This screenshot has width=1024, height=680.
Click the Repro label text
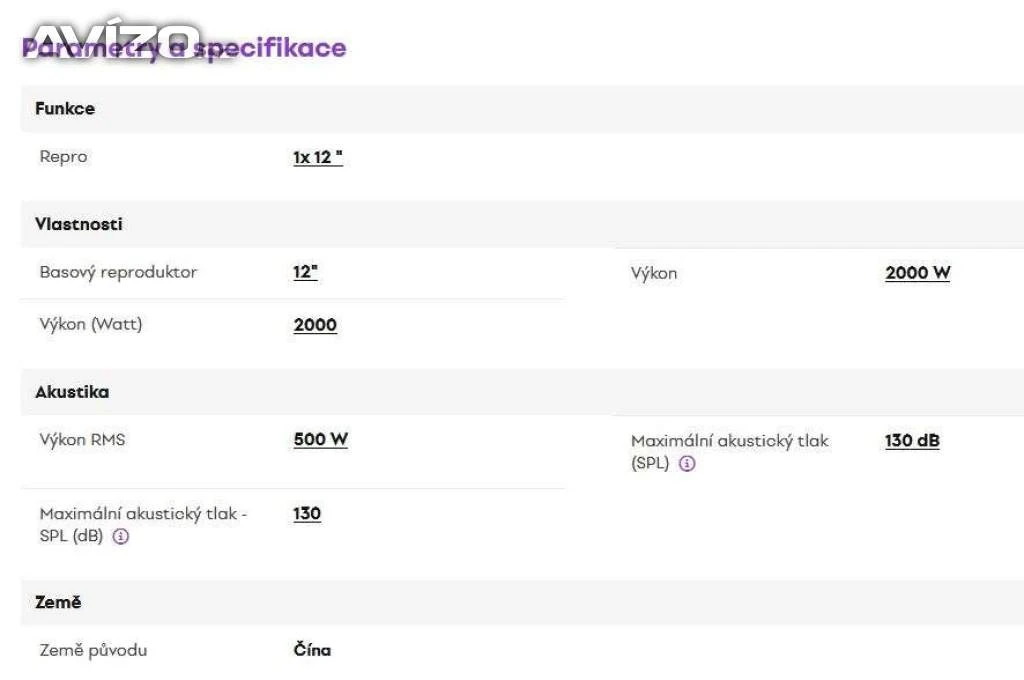(63, 157)
